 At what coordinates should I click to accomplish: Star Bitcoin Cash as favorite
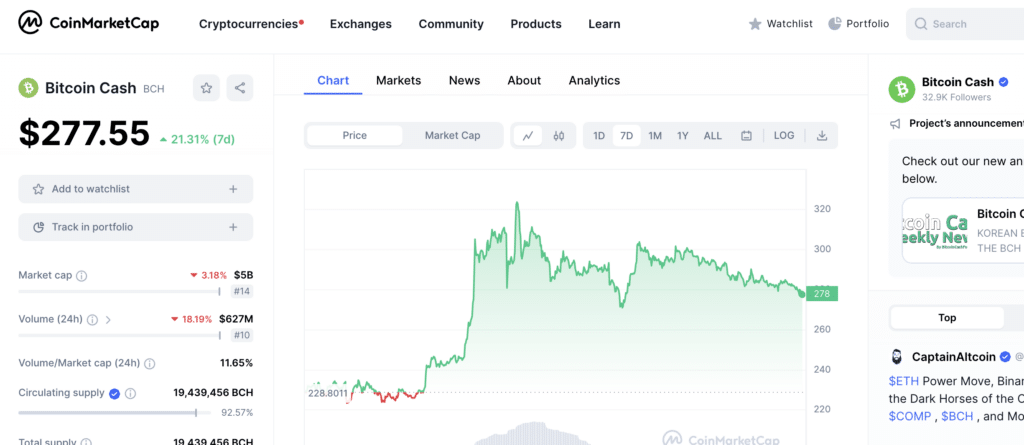[x=206, y=88]
